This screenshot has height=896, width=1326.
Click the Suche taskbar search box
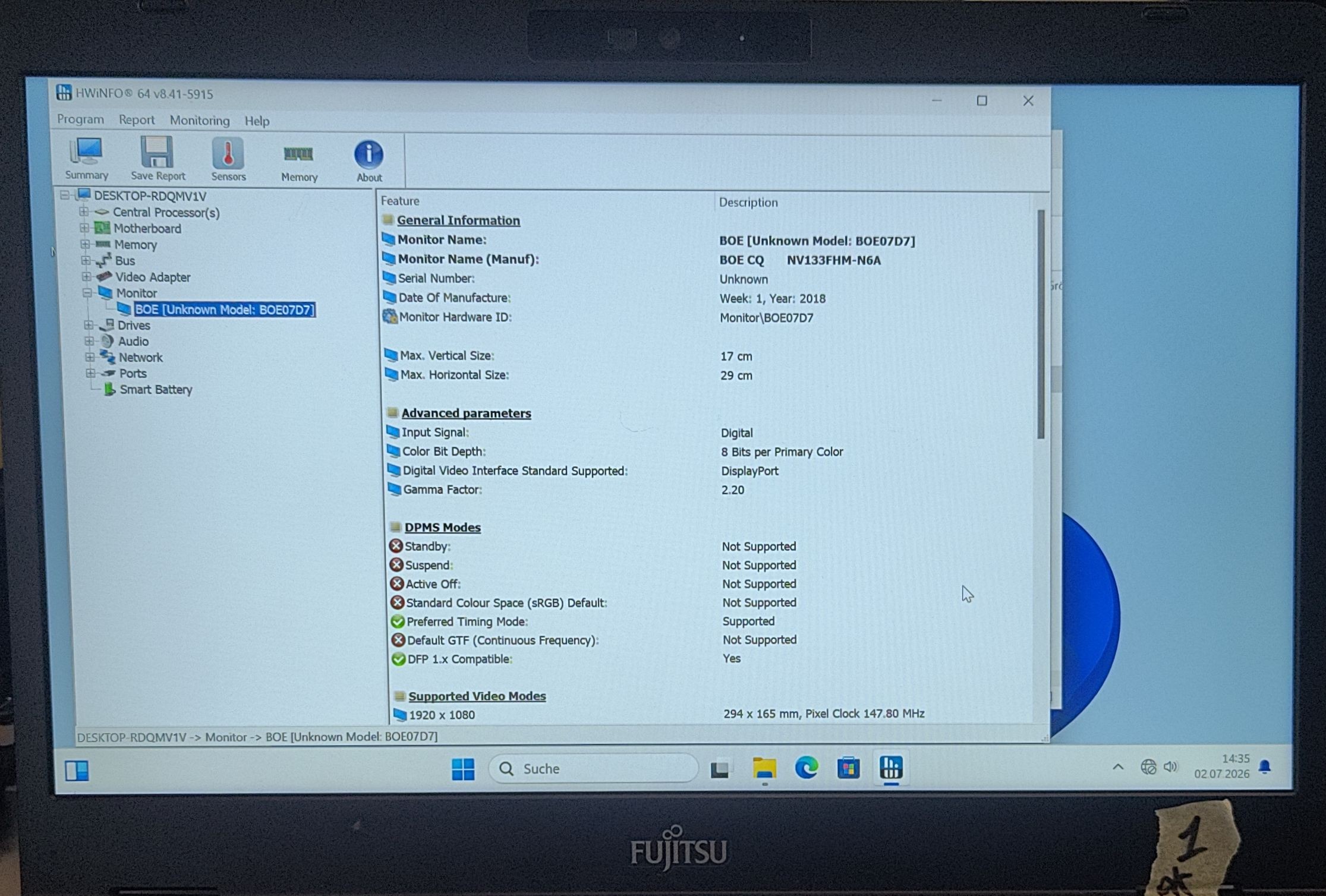coord(593,768)
